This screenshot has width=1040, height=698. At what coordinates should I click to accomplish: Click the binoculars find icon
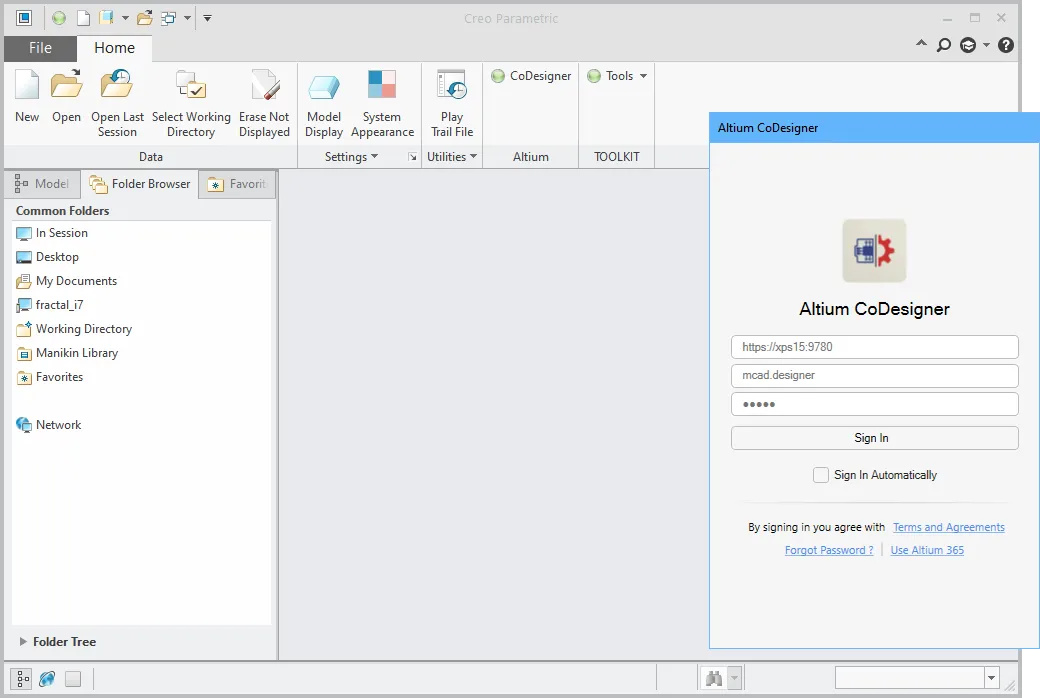[714, 678]
